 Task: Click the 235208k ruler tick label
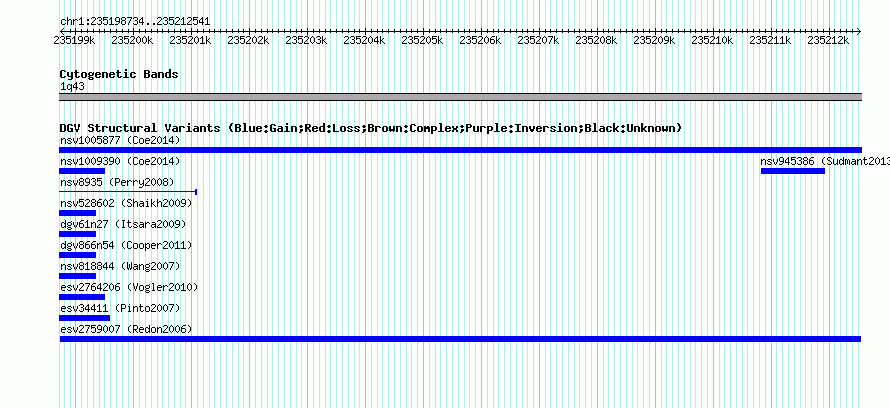pyautogui.click(x=596, y=40)
